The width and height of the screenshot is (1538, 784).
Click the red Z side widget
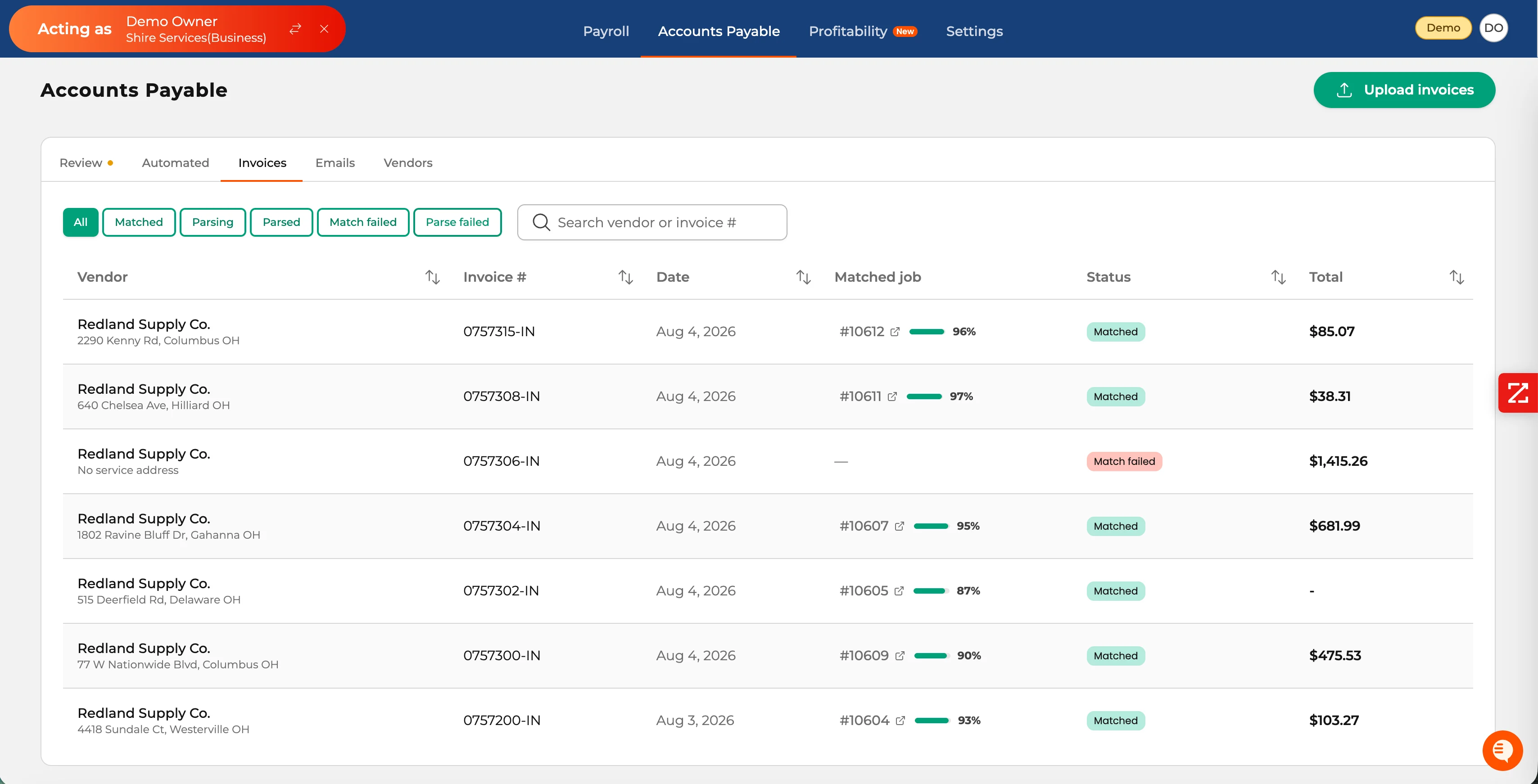[1517, 392]
